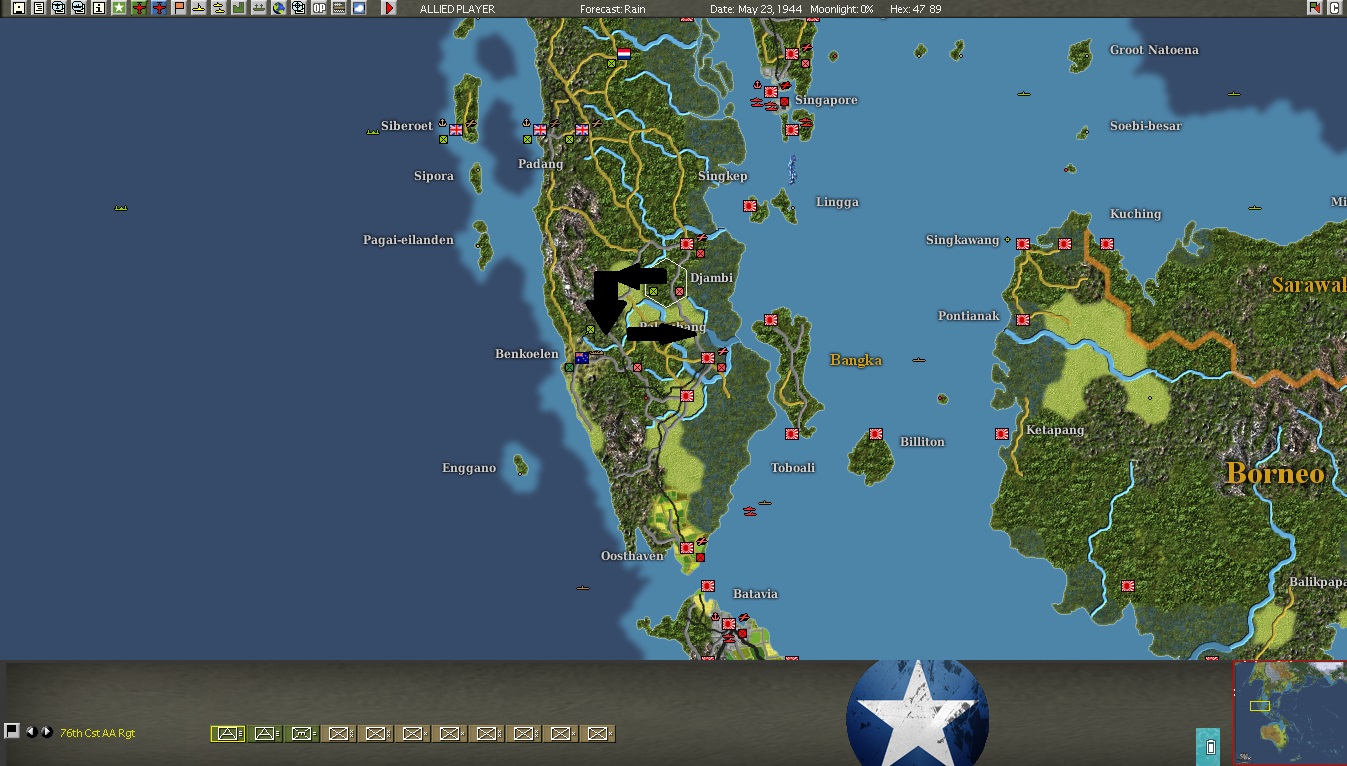Click the white flag icon beside unit name
The width and height of the screenshot is (1347, 766).
click(x=12, y=731)
